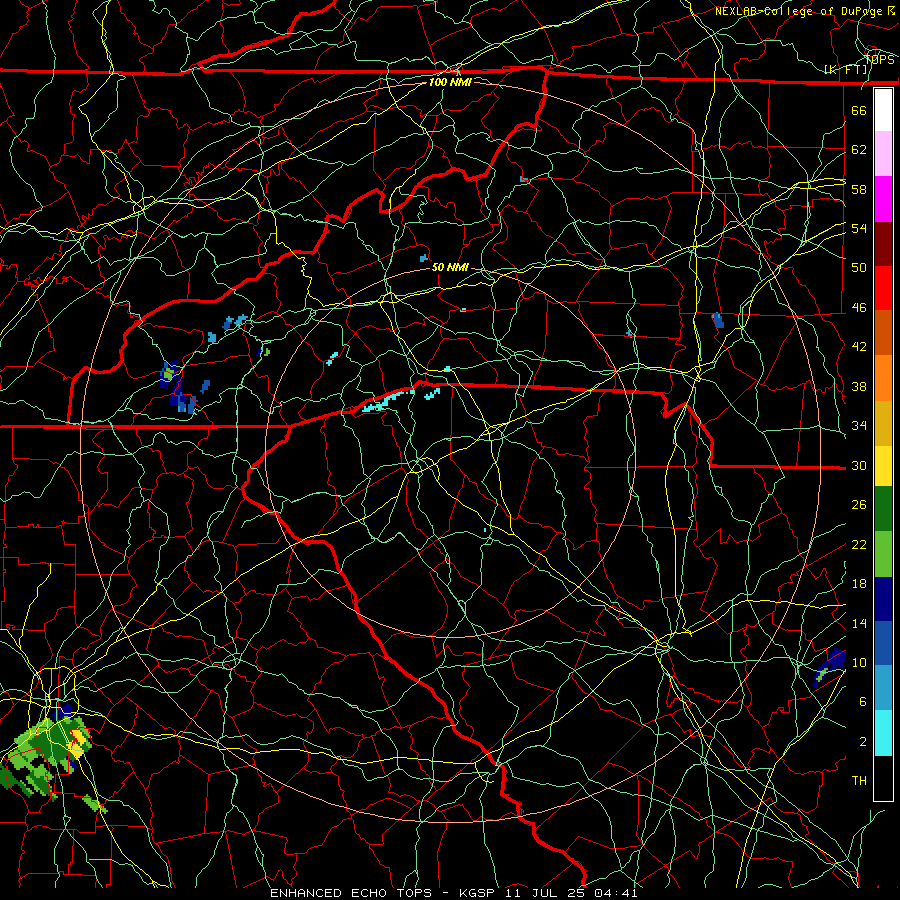The image size is (900, 900).
Task: Click the 'ENHANCED ECHO TOPS' title text
Action: [351, 893]
